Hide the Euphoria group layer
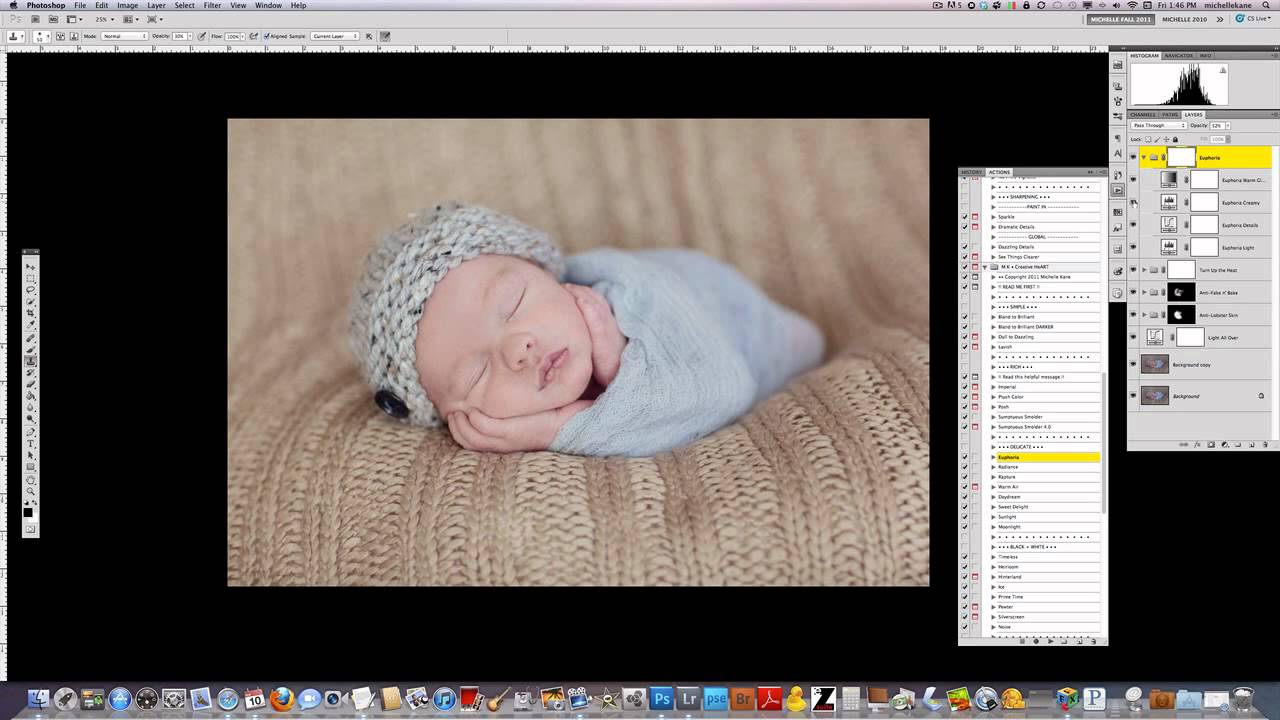The height and width of the screenshot is (720, 1280). [x=1133, y=157]
